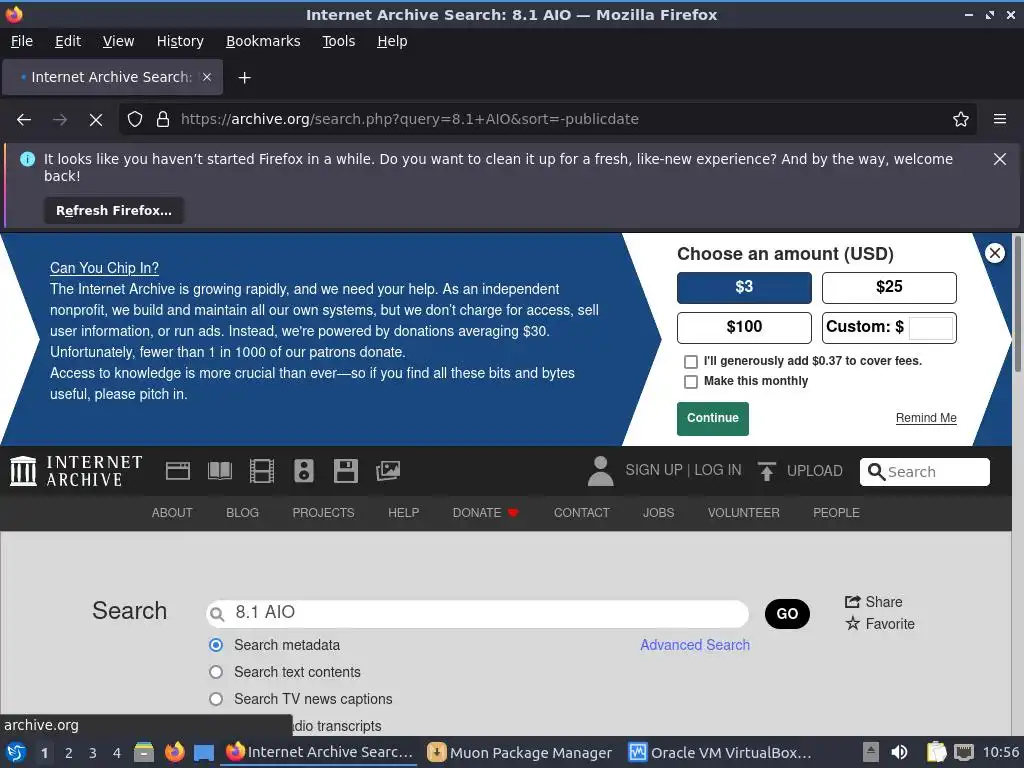This screenshot has width=1024, height=768.
Task: Open the Images icon
Action: (x=388, y=471)
